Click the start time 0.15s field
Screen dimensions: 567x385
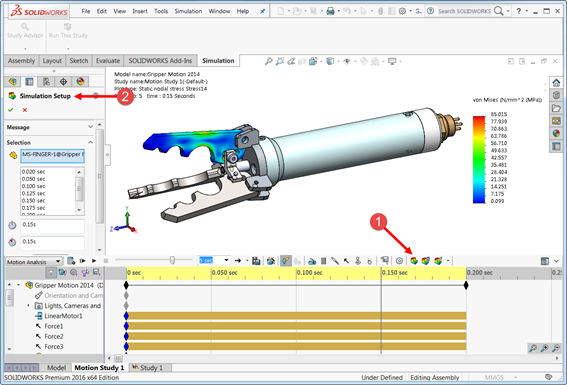point(52,226)
